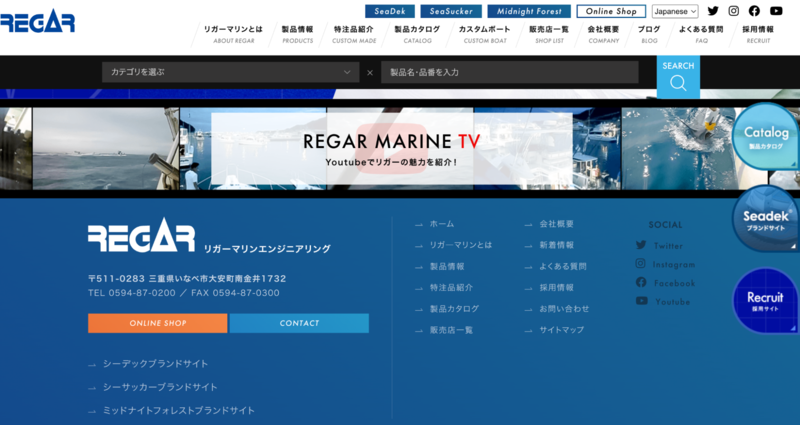
Task: Open the ABOUT REGAR menu item
Action: pyautogui.click(x=233, y=35)
